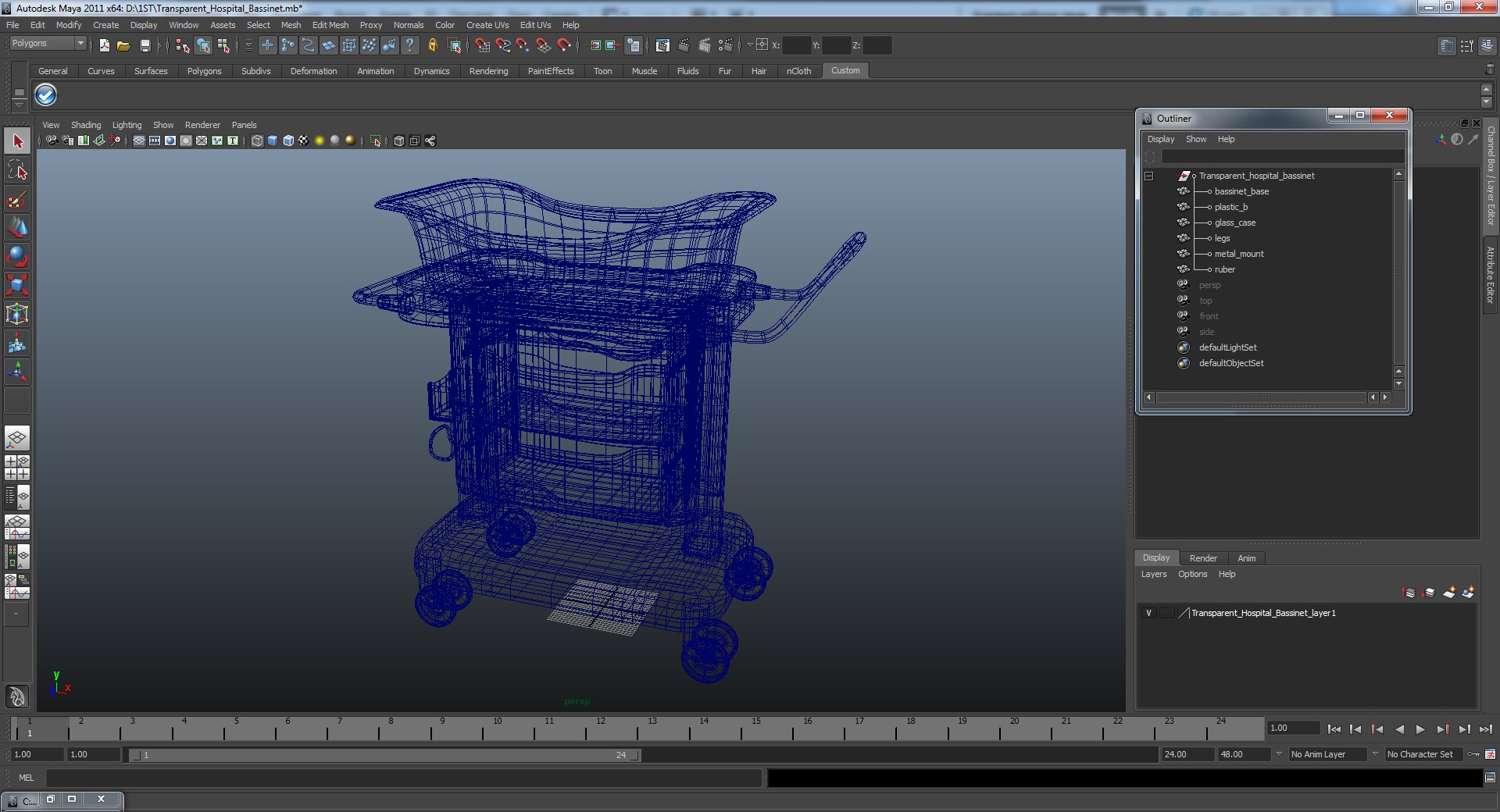This screenshot has height=812, width=1500.
Task: Collapse Transparent_hospital_bassinet group in Outliner
Action: tap(1149, 176)
